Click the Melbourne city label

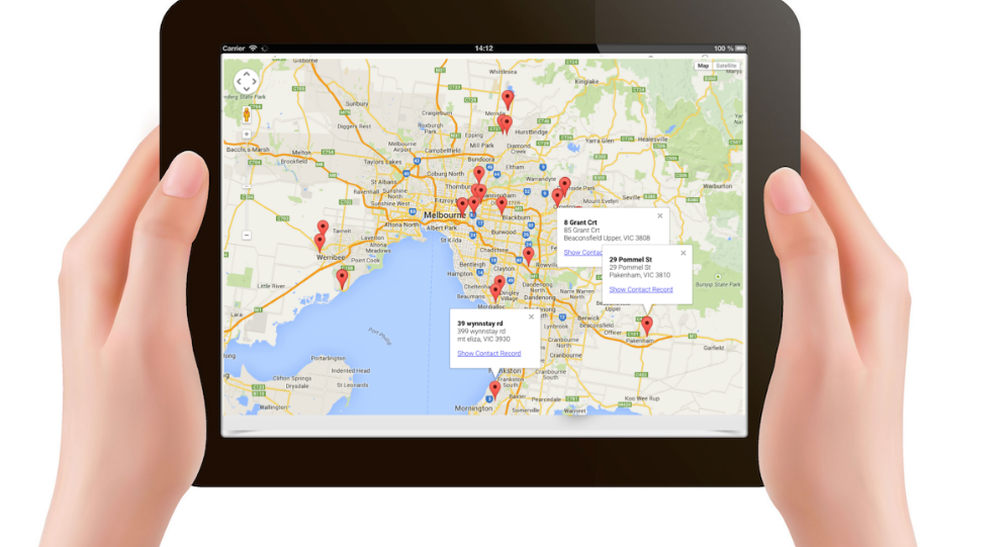point(445,215)
